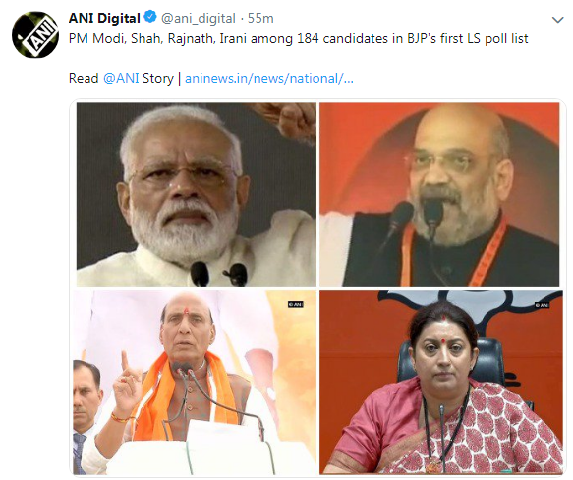This screenshot has width=573, height=480.
Task: Open the tweet options chevron
Action: (x=557, y=20)
